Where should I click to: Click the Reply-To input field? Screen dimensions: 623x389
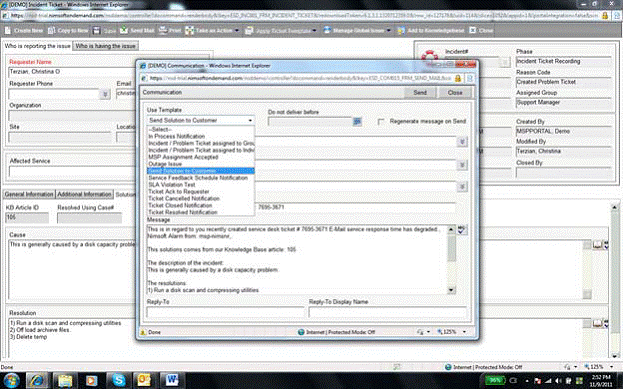[x=225, y=312]
